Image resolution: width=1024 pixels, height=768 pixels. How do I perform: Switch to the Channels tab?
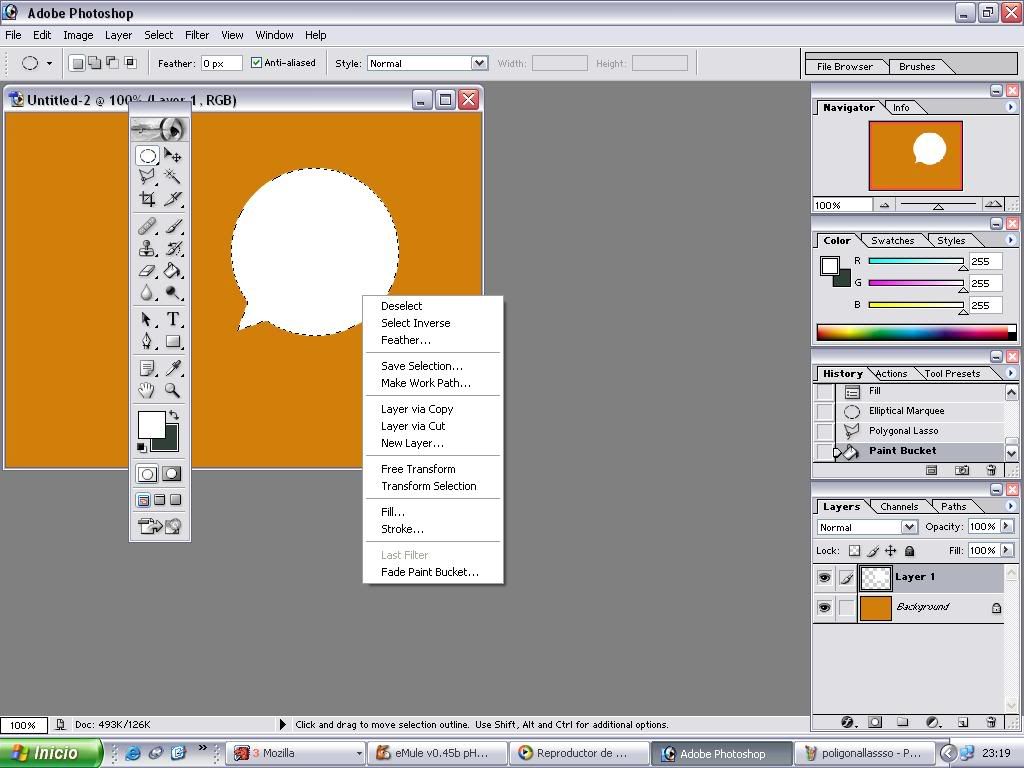coord(899,507)
